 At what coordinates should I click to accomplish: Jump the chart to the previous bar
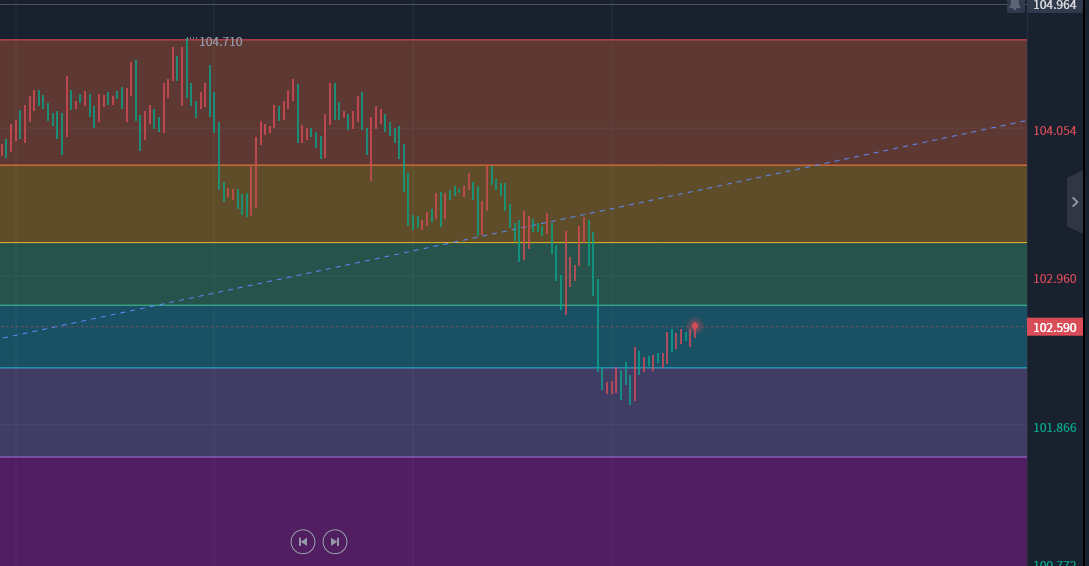(x=303, y=541)
